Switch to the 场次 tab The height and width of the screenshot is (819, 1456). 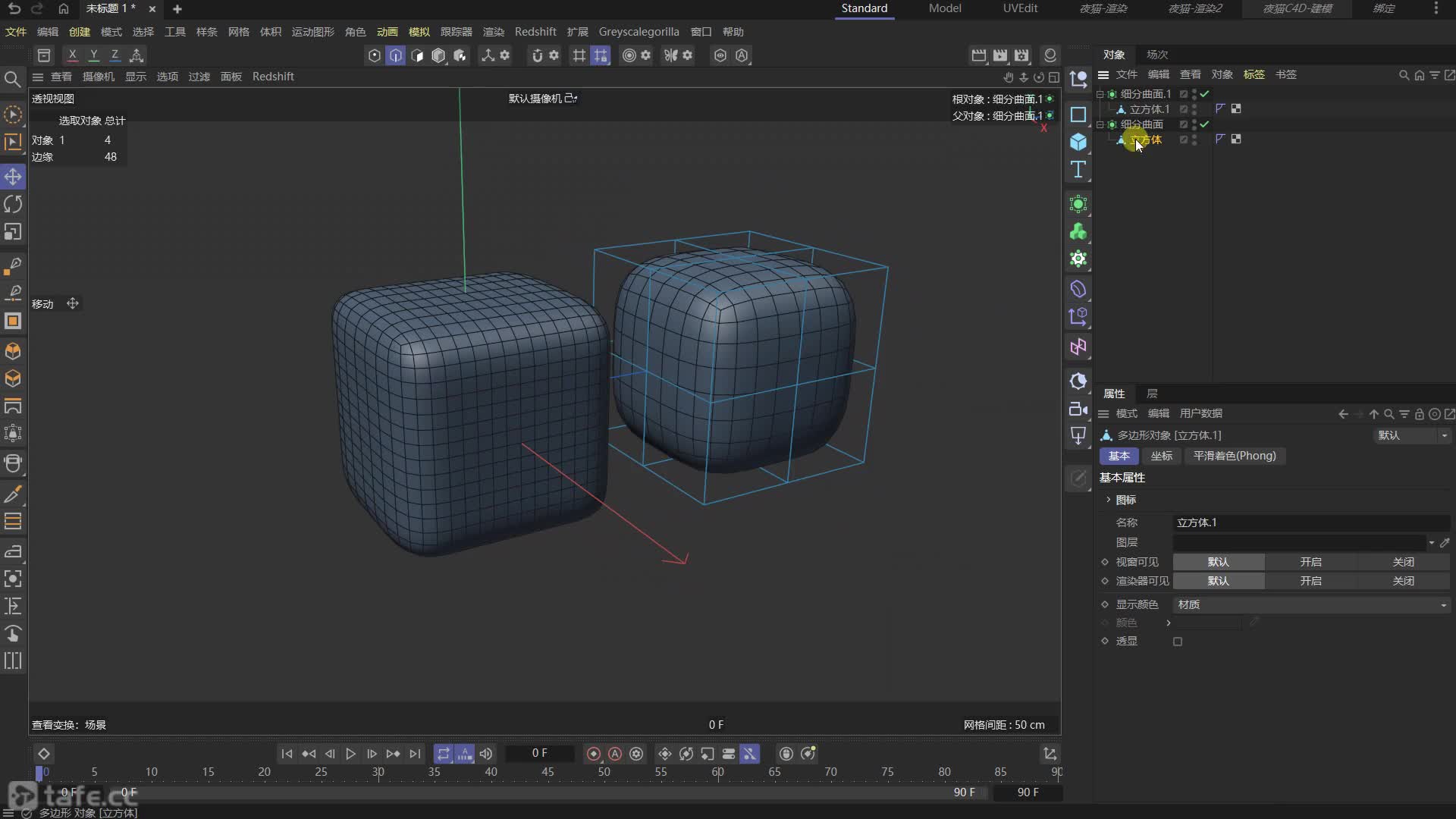pyautogui.click(x=1157, y=55)
